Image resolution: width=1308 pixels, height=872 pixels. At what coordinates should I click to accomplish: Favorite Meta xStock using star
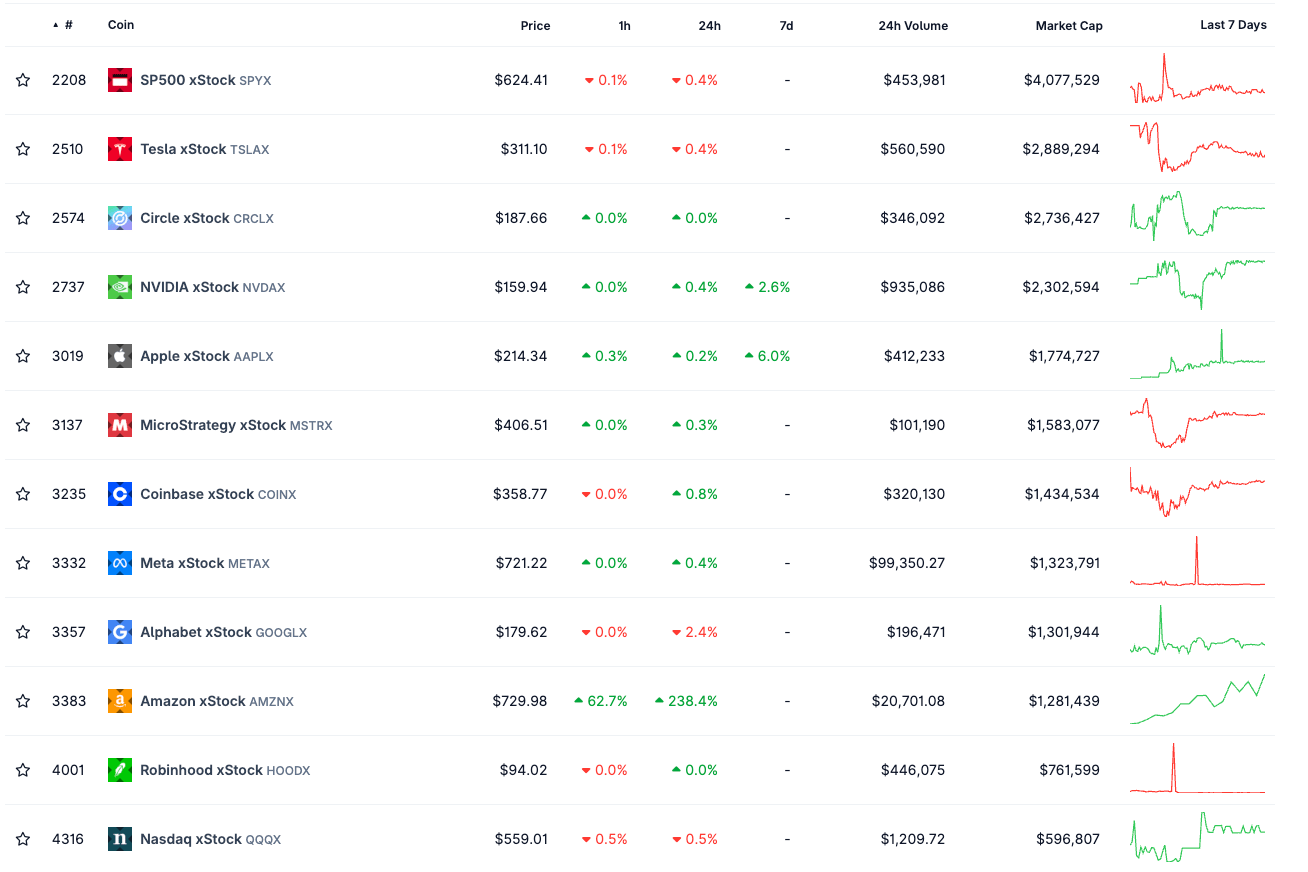tap(23, 563)
